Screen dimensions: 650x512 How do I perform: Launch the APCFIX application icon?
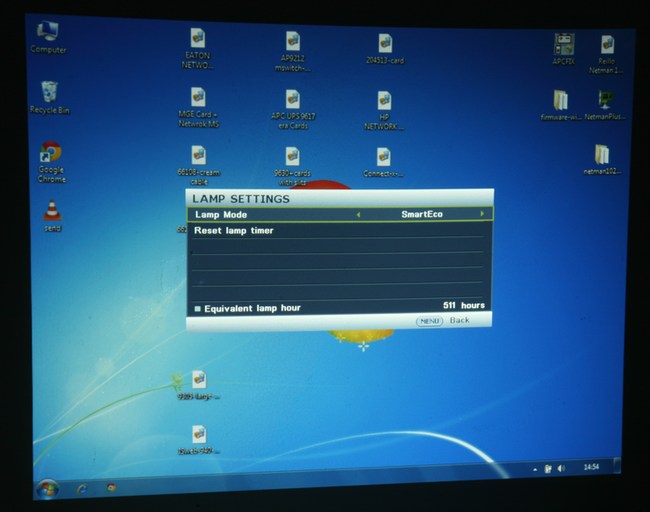coord(564,49)
